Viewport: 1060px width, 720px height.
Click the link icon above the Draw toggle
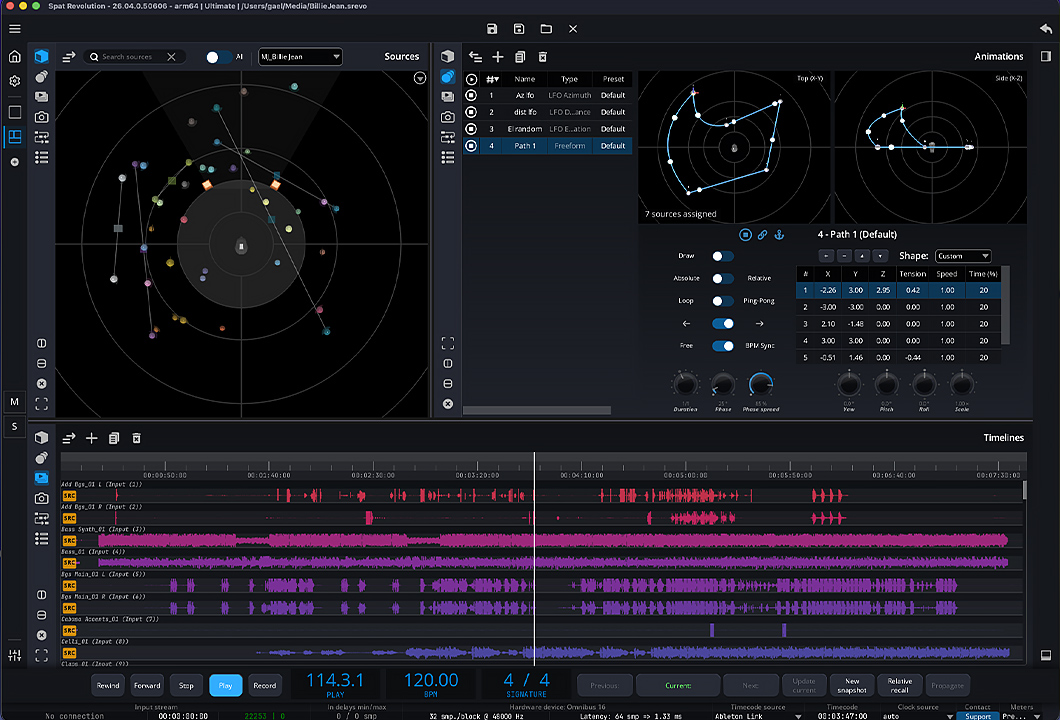[762, 235]
